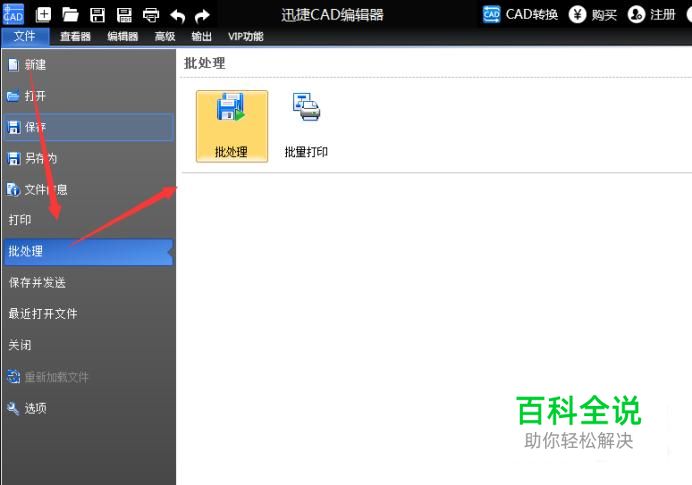The image size is (692, 485).
Task: Click the 打开 folder icon in the sidebar
Action: (x=13, y=96)
